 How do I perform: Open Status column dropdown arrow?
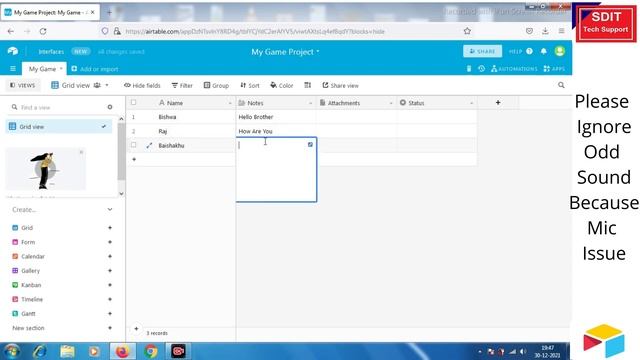(471, 103)
